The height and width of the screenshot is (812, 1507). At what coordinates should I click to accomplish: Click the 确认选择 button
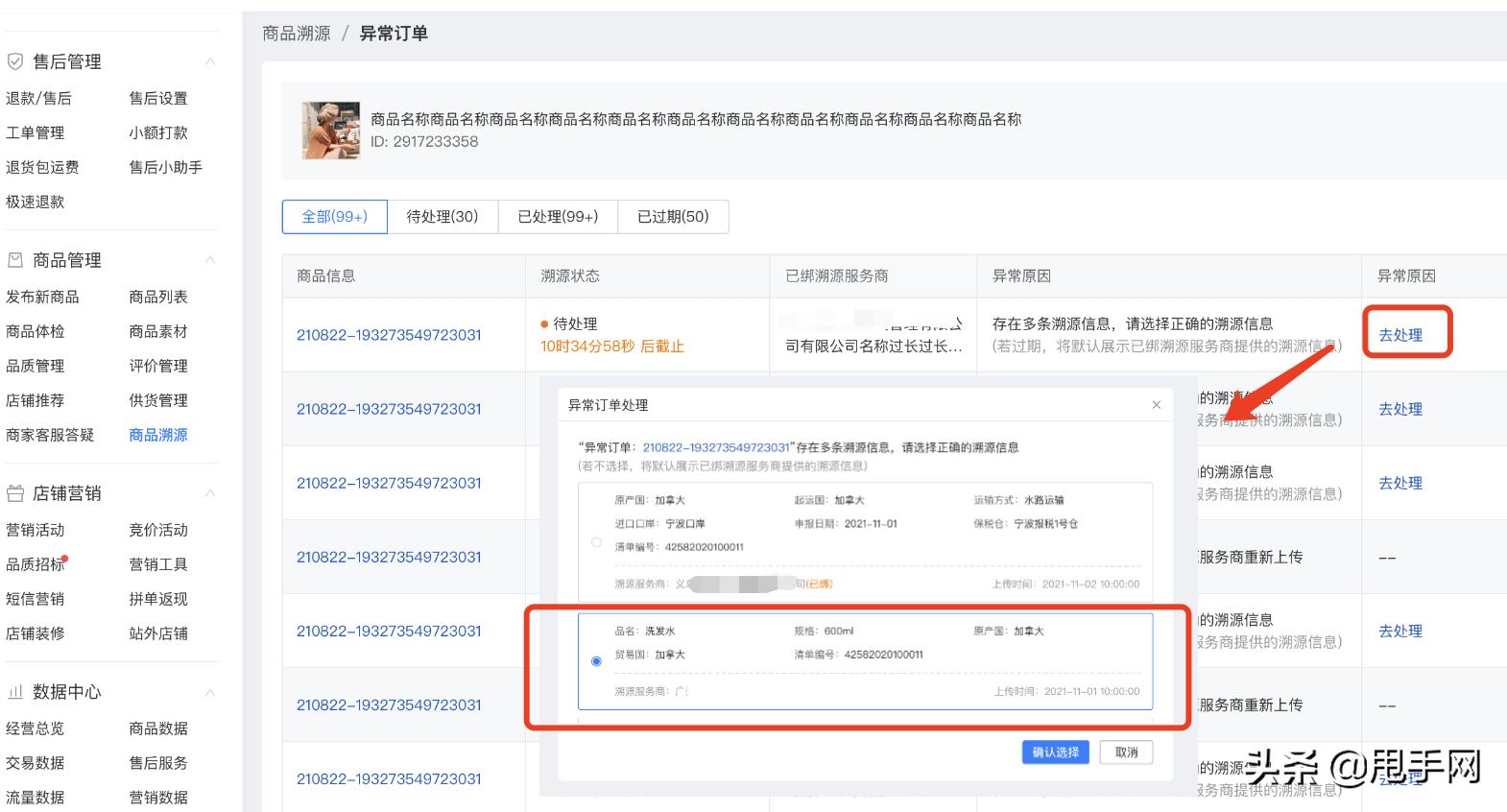tap(1055, 752)
